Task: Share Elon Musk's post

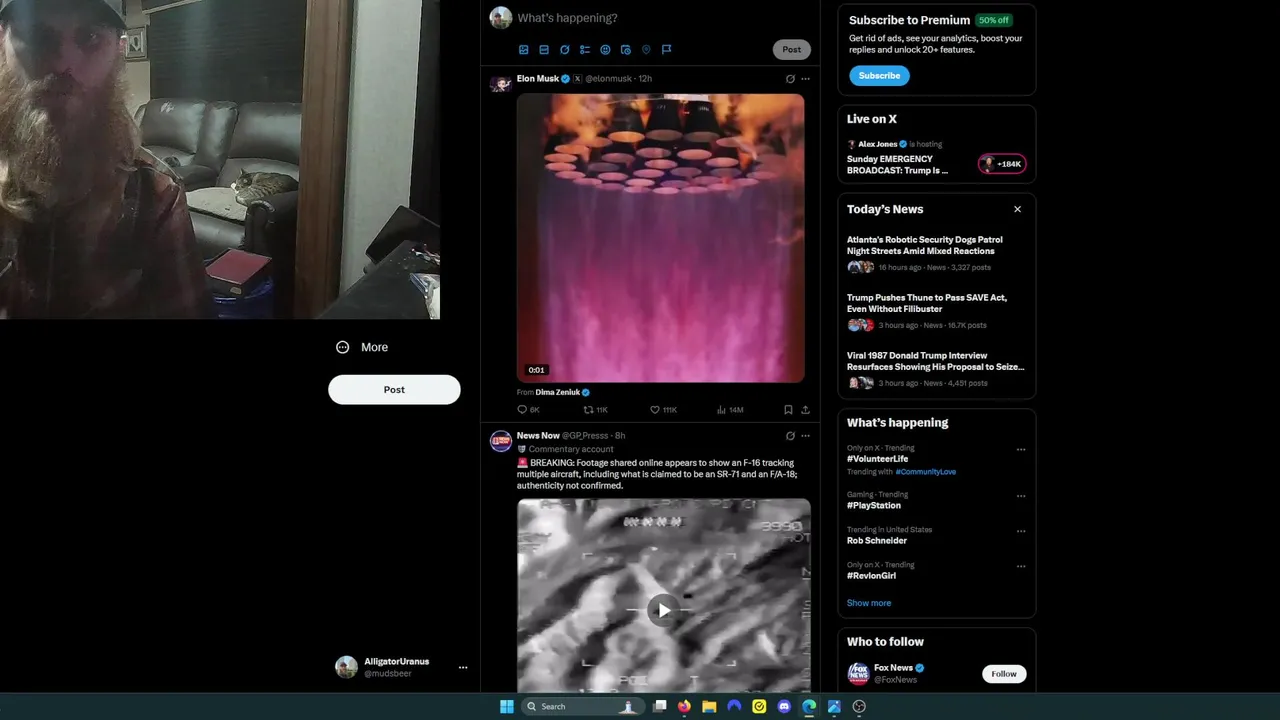Action: point(805,410)
